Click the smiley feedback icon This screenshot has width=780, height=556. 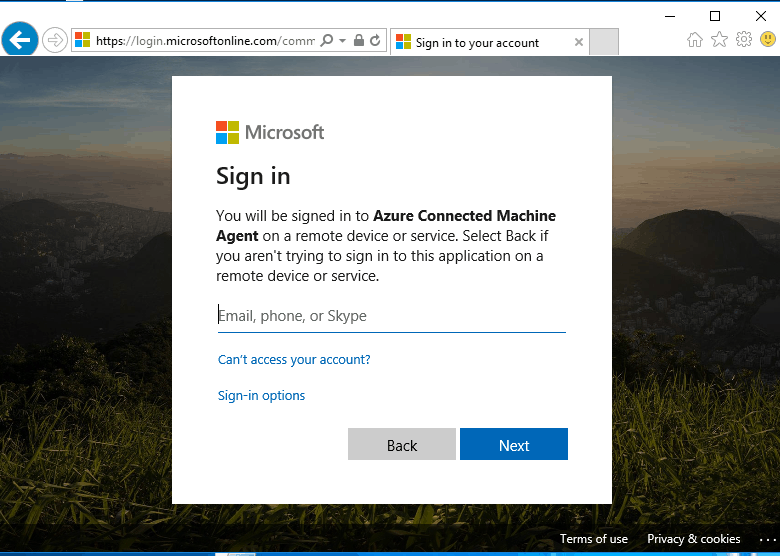pos(767,40)
